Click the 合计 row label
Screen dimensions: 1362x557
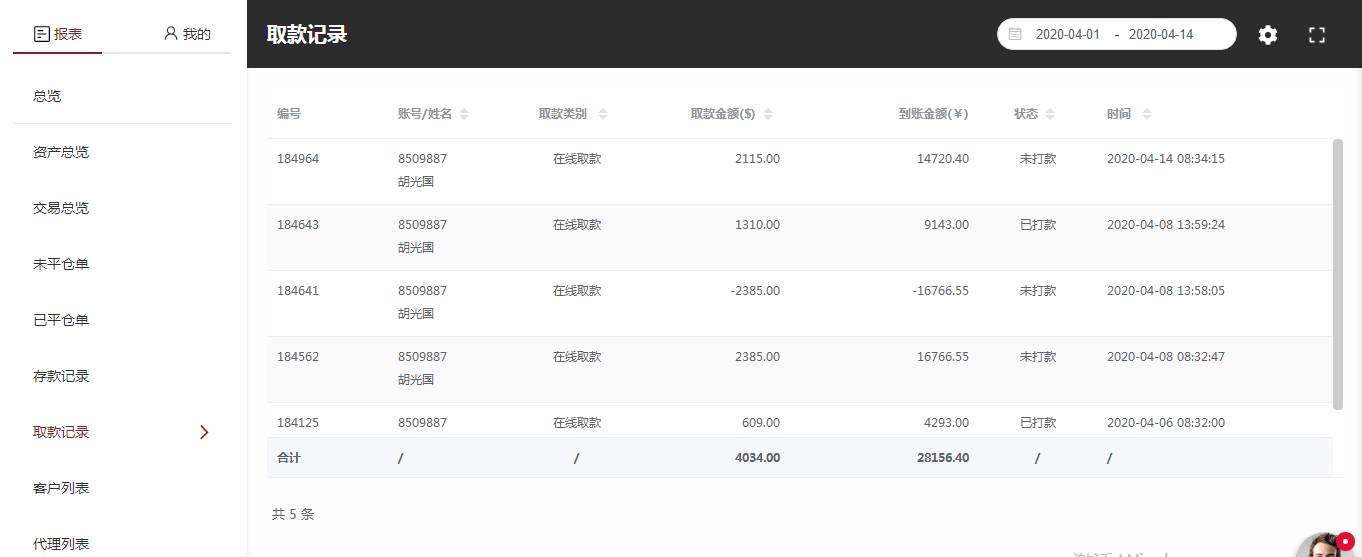(x=289, y=458)
